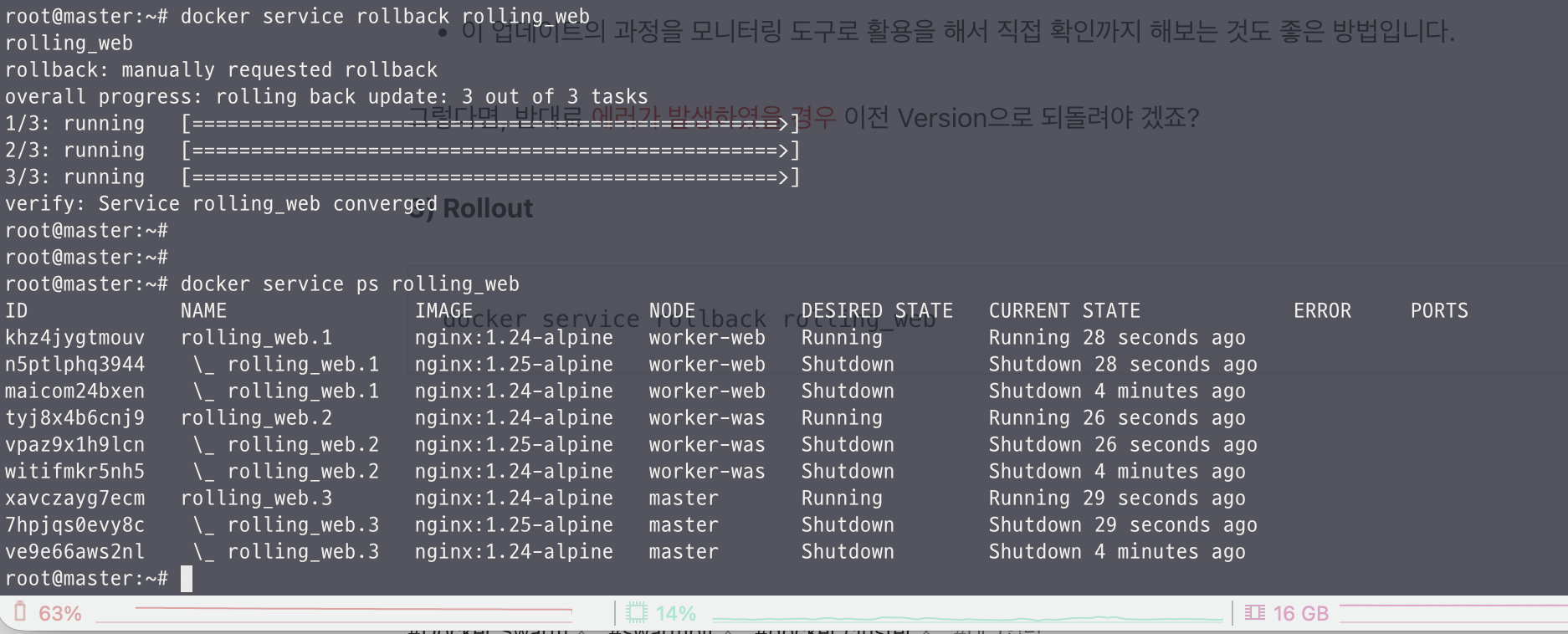Click the PORTS column header
1568x634 pixels.
[1439, 311]
